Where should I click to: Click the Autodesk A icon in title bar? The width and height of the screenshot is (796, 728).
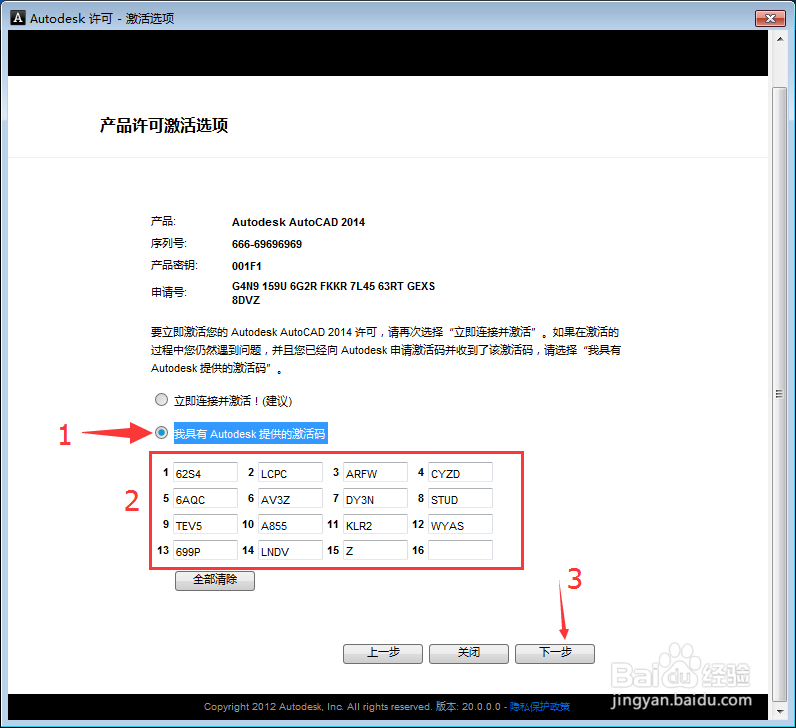[18, 18]
